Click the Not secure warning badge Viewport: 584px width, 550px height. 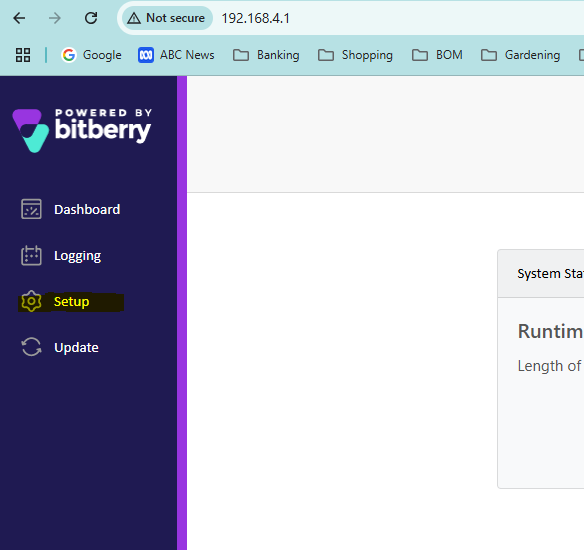tap(166, 18)
